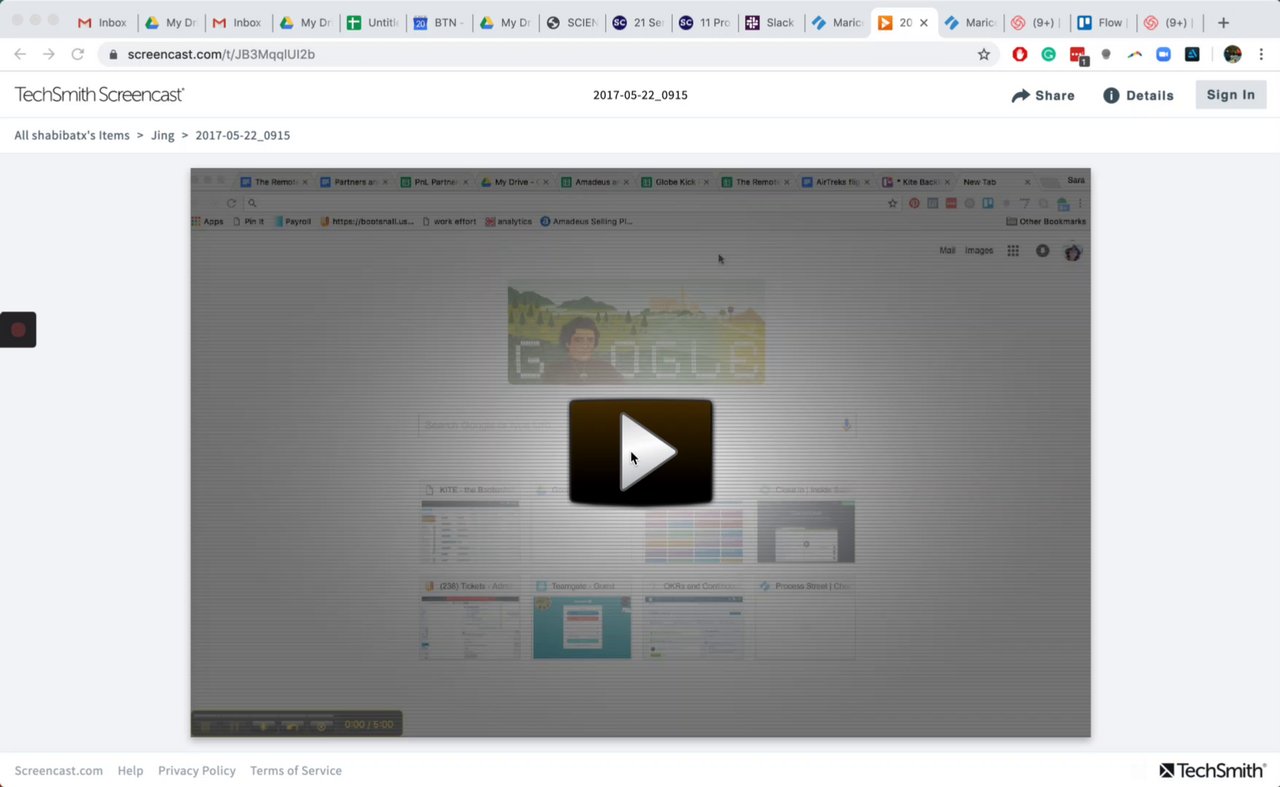
Task: Click the Share arrow icon
Action: (1020, 96)
